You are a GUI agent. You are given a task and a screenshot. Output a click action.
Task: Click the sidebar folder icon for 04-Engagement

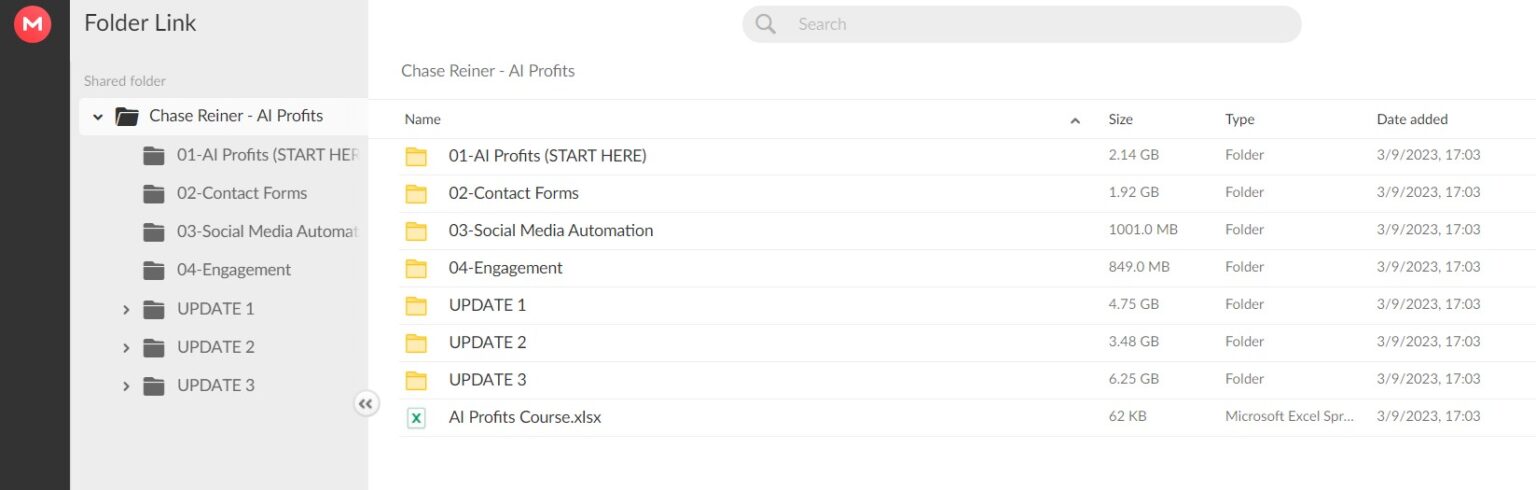click(x=153, y=270)
